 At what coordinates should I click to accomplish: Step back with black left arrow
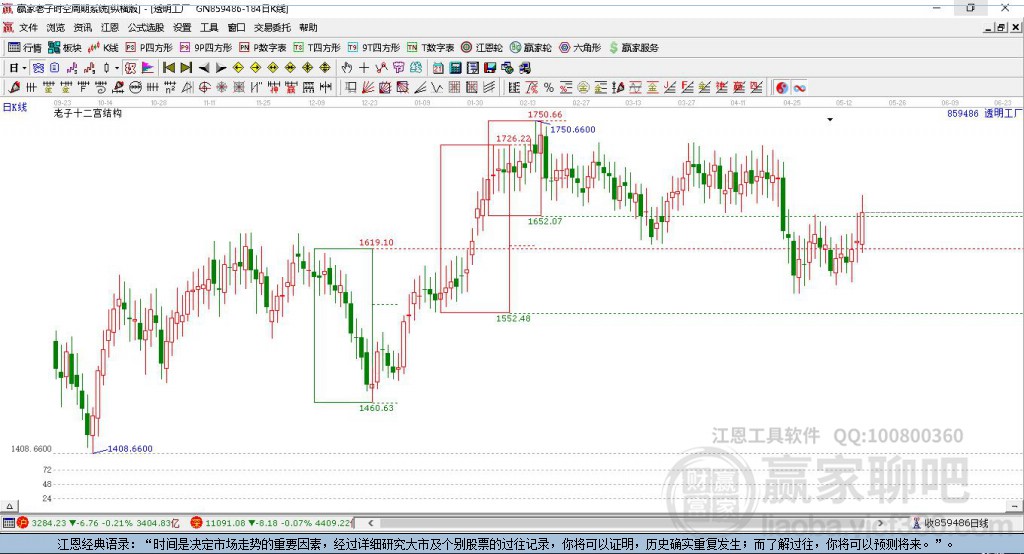(x=204, y=68)
